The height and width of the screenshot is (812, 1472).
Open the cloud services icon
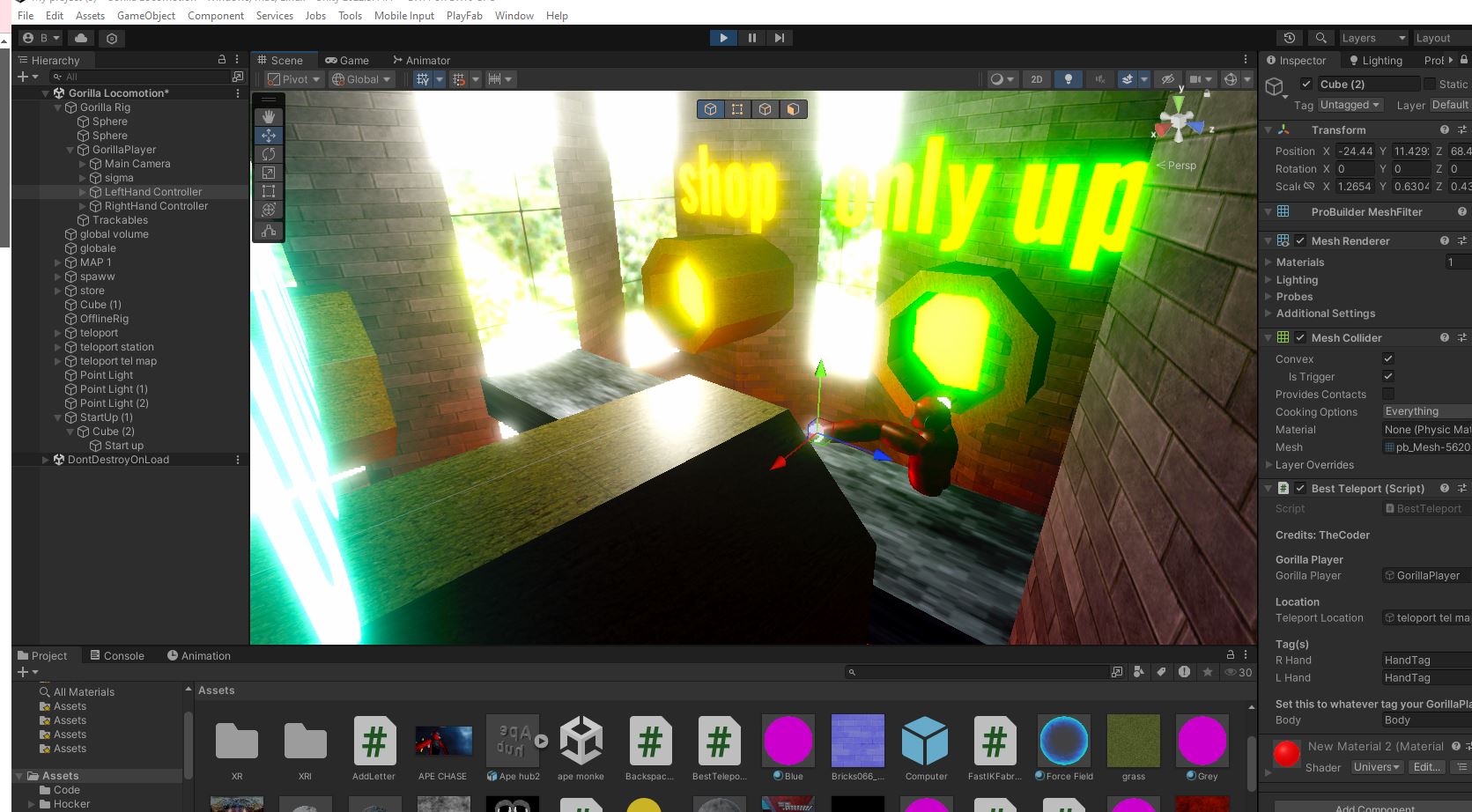(x=81, y=38)
